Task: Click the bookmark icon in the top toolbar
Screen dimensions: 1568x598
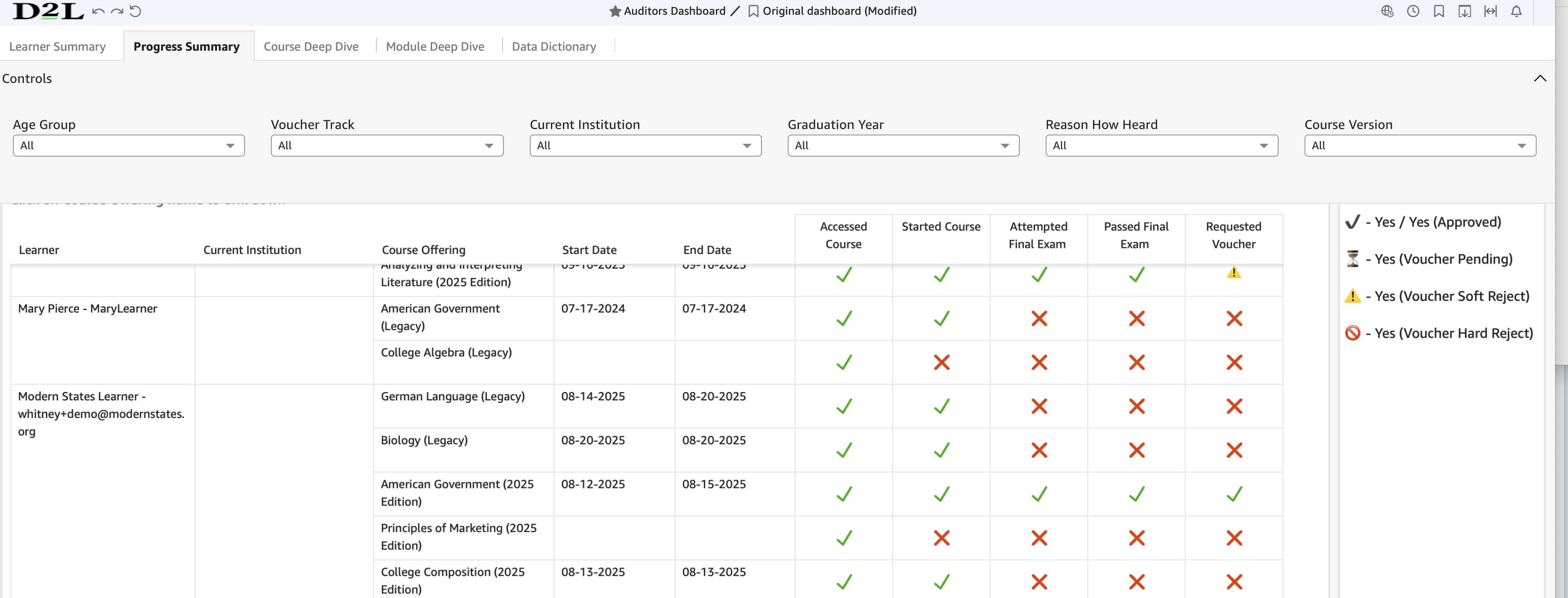Action: [x=1439, y=11]
